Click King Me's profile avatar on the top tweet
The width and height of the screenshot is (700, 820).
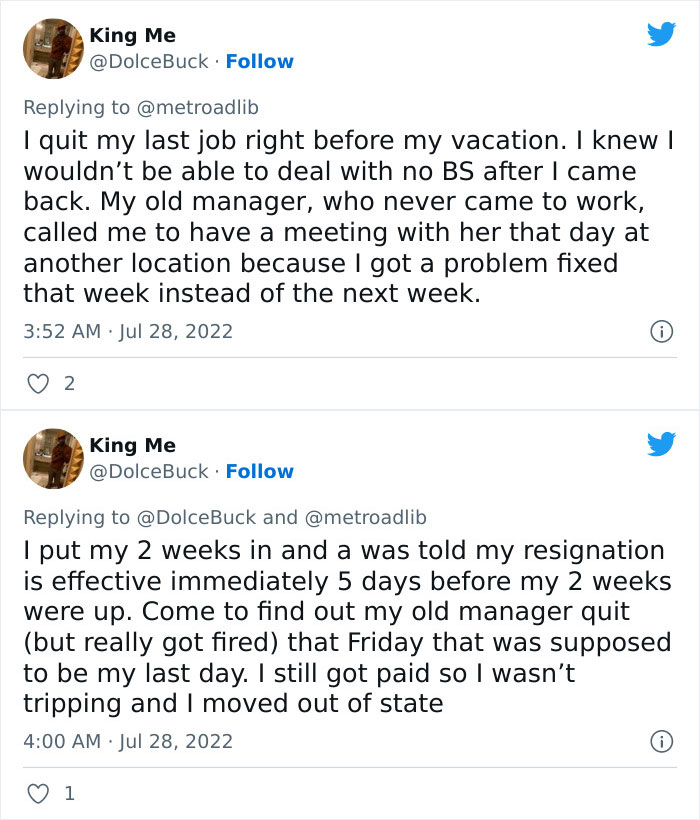coord(53,47)
